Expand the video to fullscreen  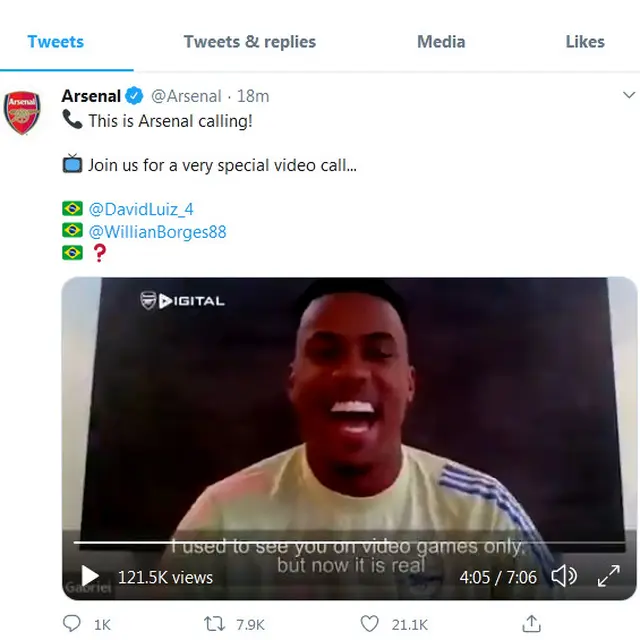click(609, 576)
